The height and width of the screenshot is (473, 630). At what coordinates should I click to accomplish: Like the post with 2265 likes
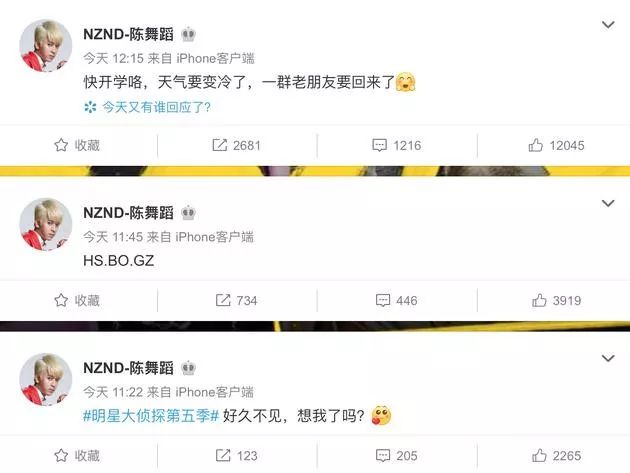(556, 455)
